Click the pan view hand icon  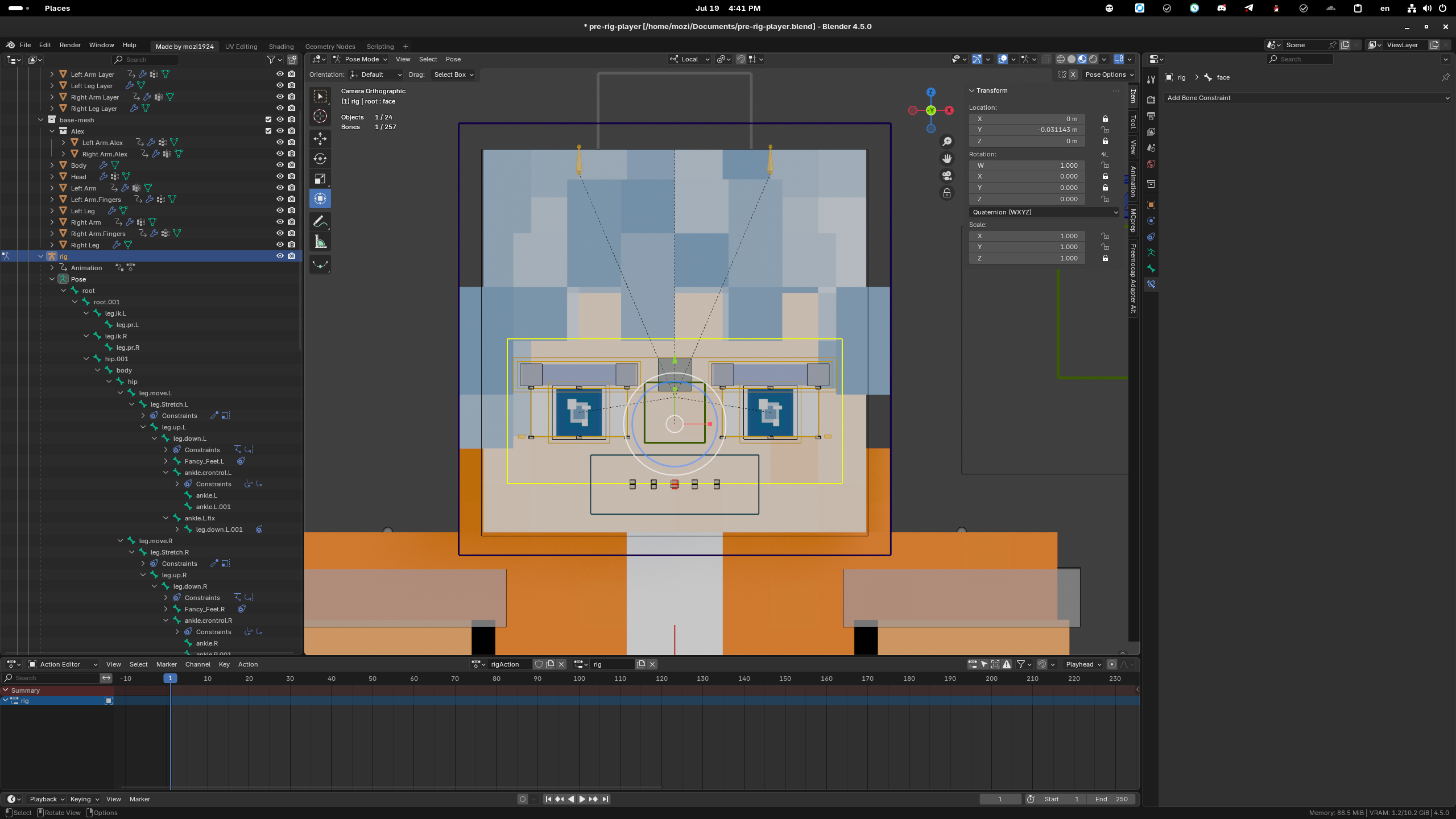coord(947,159)
